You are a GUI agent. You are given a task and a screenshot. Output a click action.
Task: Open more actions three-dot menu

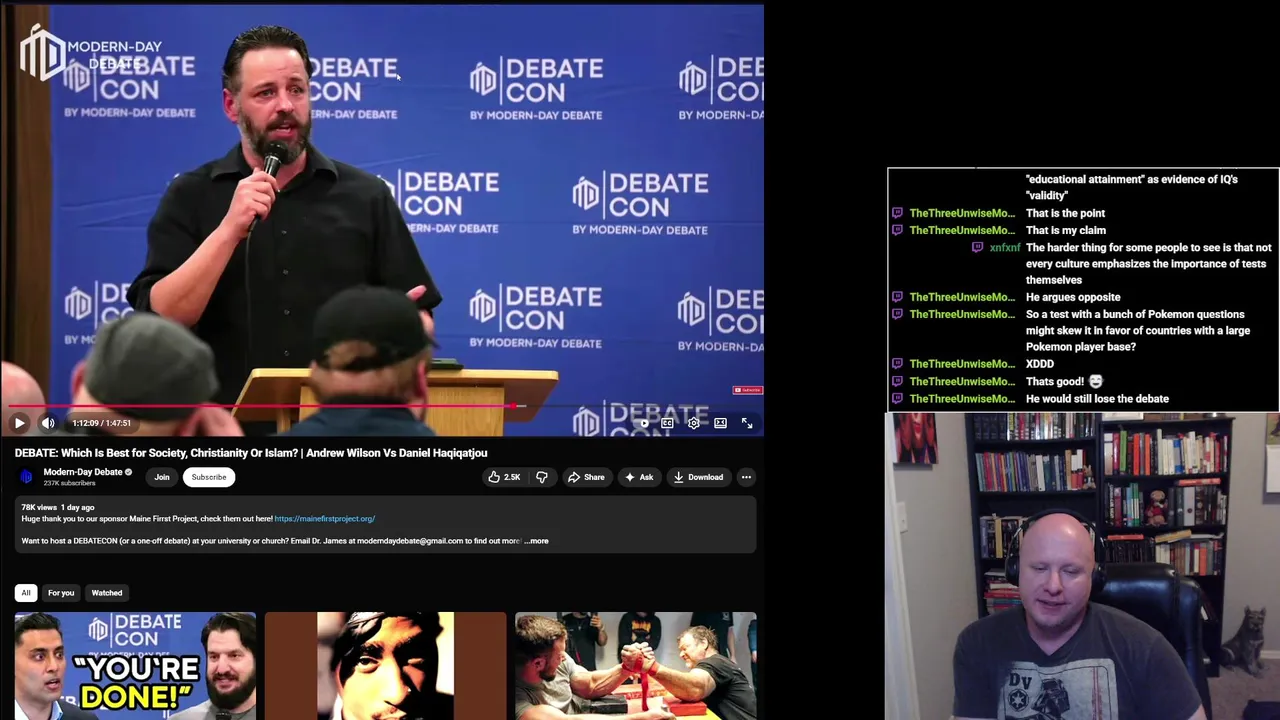tap(746, 477)
